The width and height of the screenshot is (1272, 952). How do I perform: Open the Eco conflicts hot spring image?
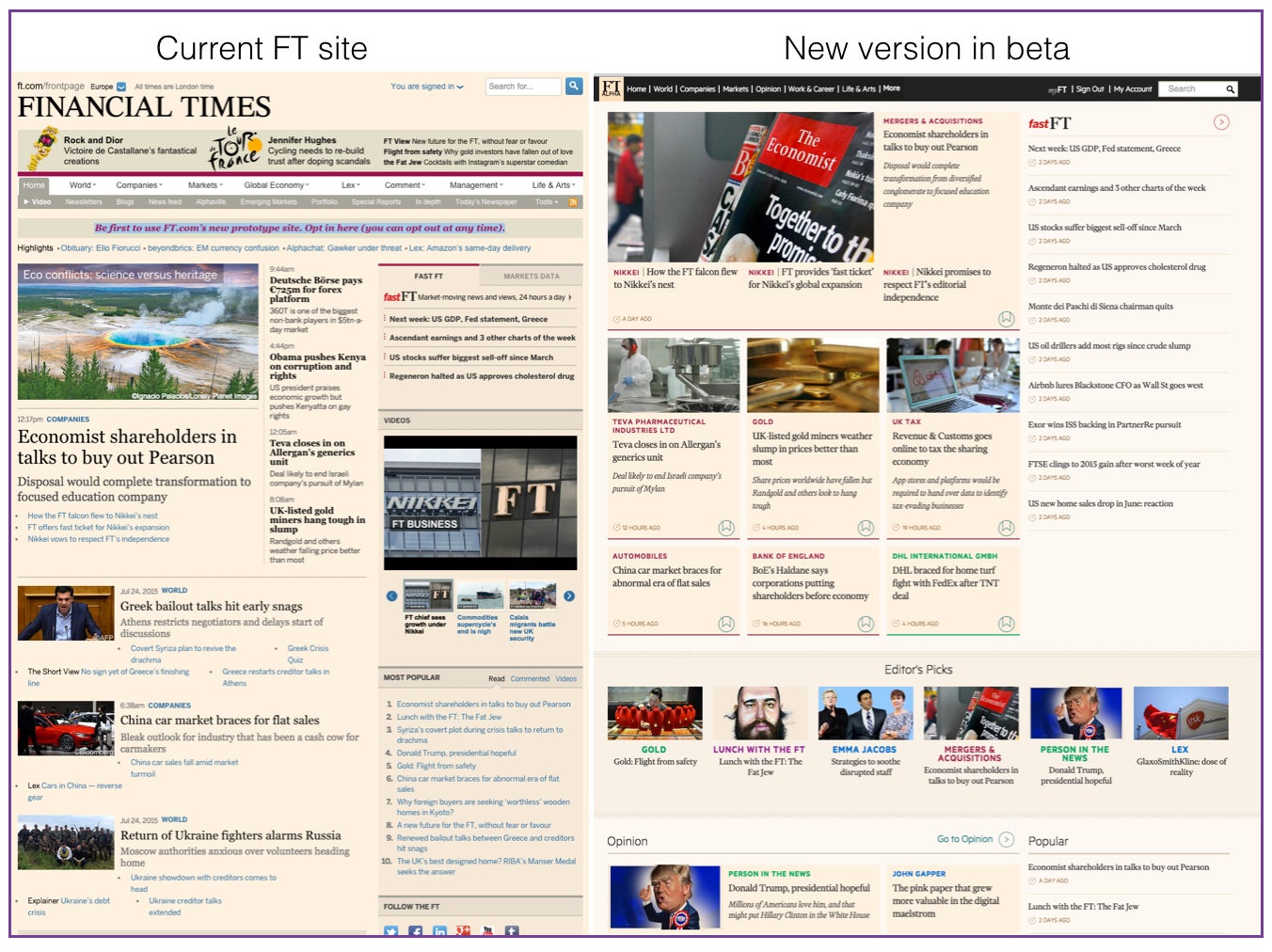(x=137, y=332)
